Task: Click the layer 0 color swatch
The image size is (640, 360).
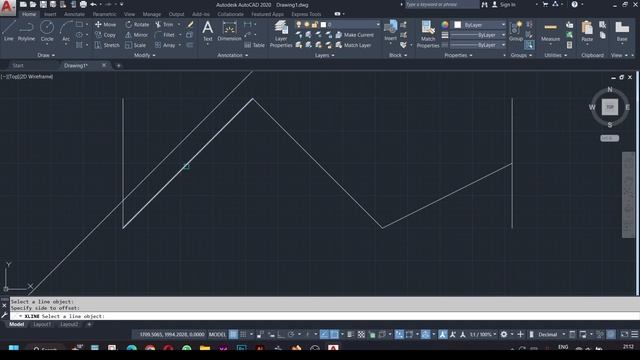Action: pos(323,24)
